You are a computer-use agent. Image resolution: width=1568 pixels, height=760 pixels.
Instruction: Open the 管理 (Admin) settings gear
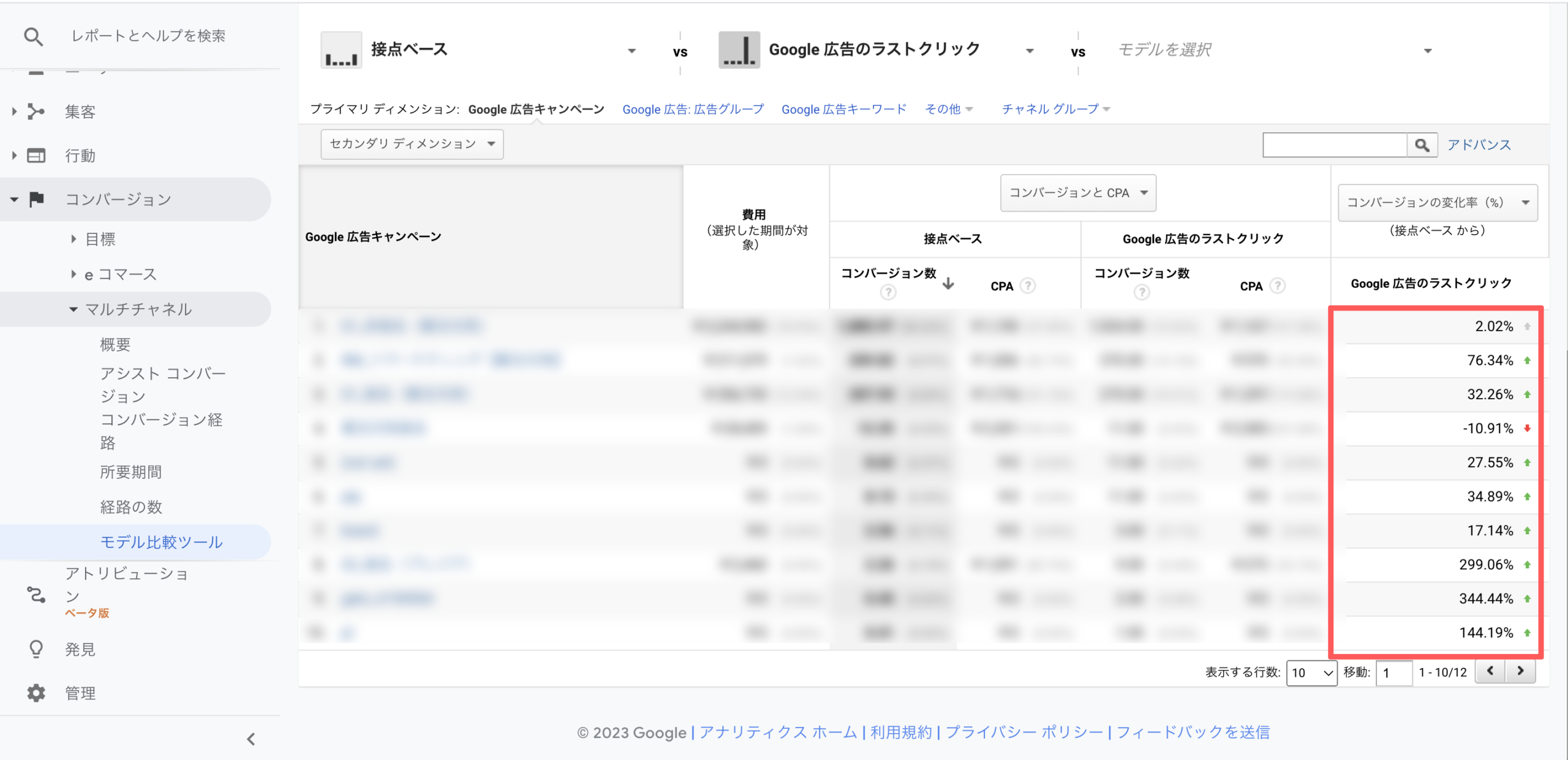[x=35, y=693]
